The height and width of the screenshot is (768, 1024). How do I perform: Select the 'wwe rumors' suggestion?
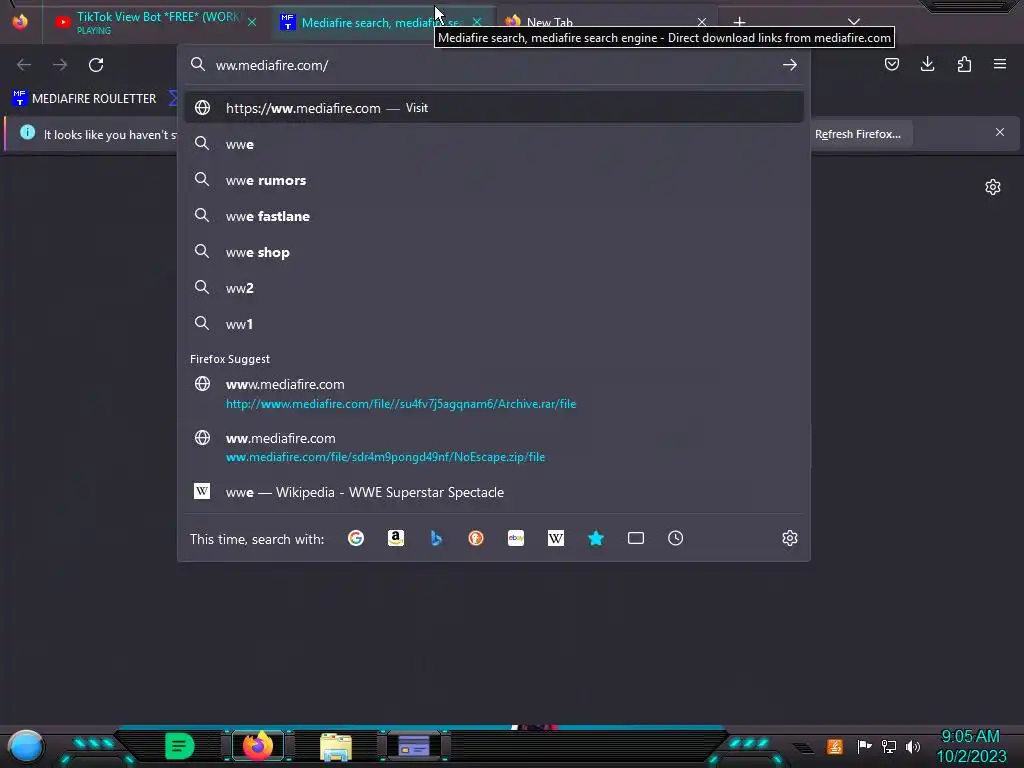click(494, 180)
